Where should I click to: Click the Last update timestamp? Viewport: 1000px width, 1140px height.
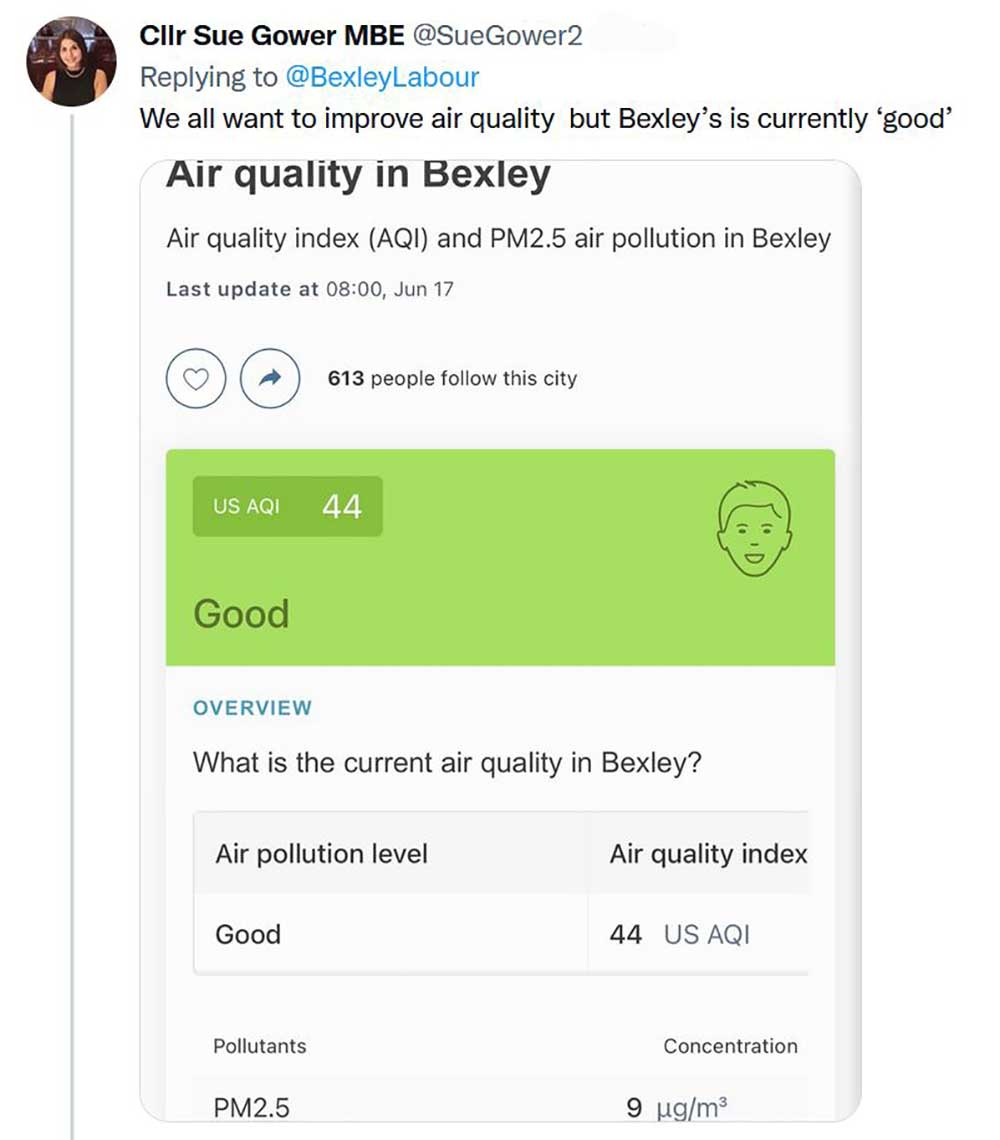click(x=309, y=290)
